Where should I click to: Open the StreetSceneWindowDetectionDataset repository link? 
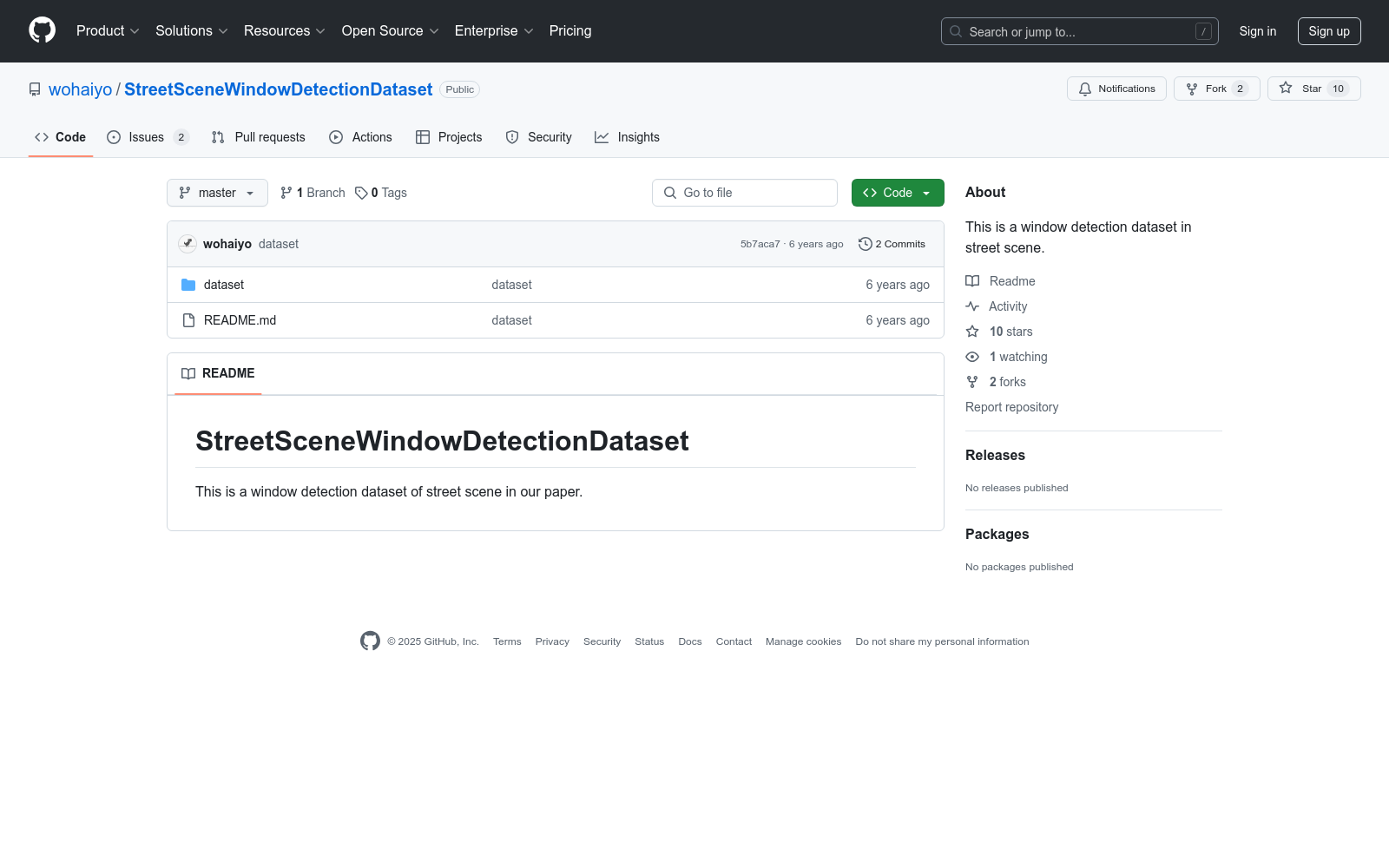tap(279, 89)
